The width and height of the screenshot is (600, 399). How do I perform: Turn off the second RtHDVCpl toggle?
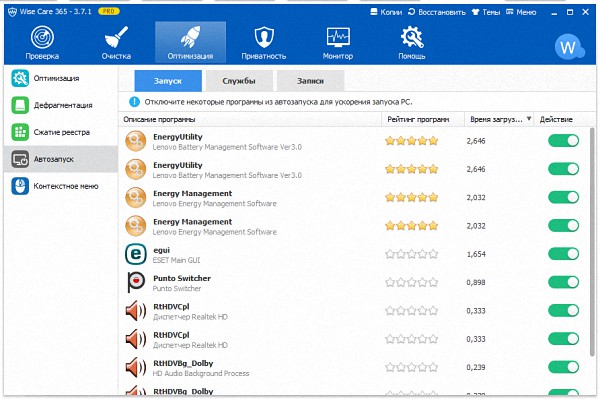pyautogui.click(x=564, y=339)
